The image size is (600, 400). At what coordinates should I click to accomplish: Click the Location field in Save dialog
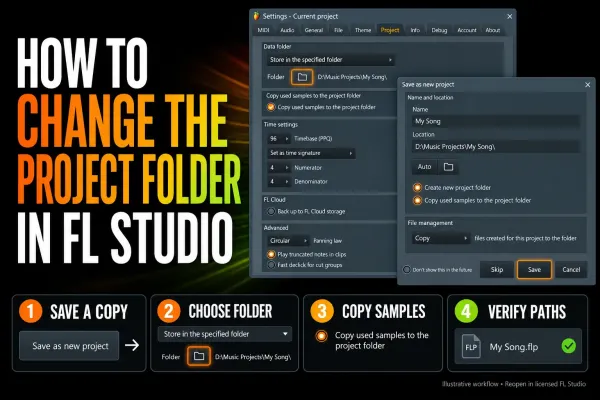tap(496, 147)
